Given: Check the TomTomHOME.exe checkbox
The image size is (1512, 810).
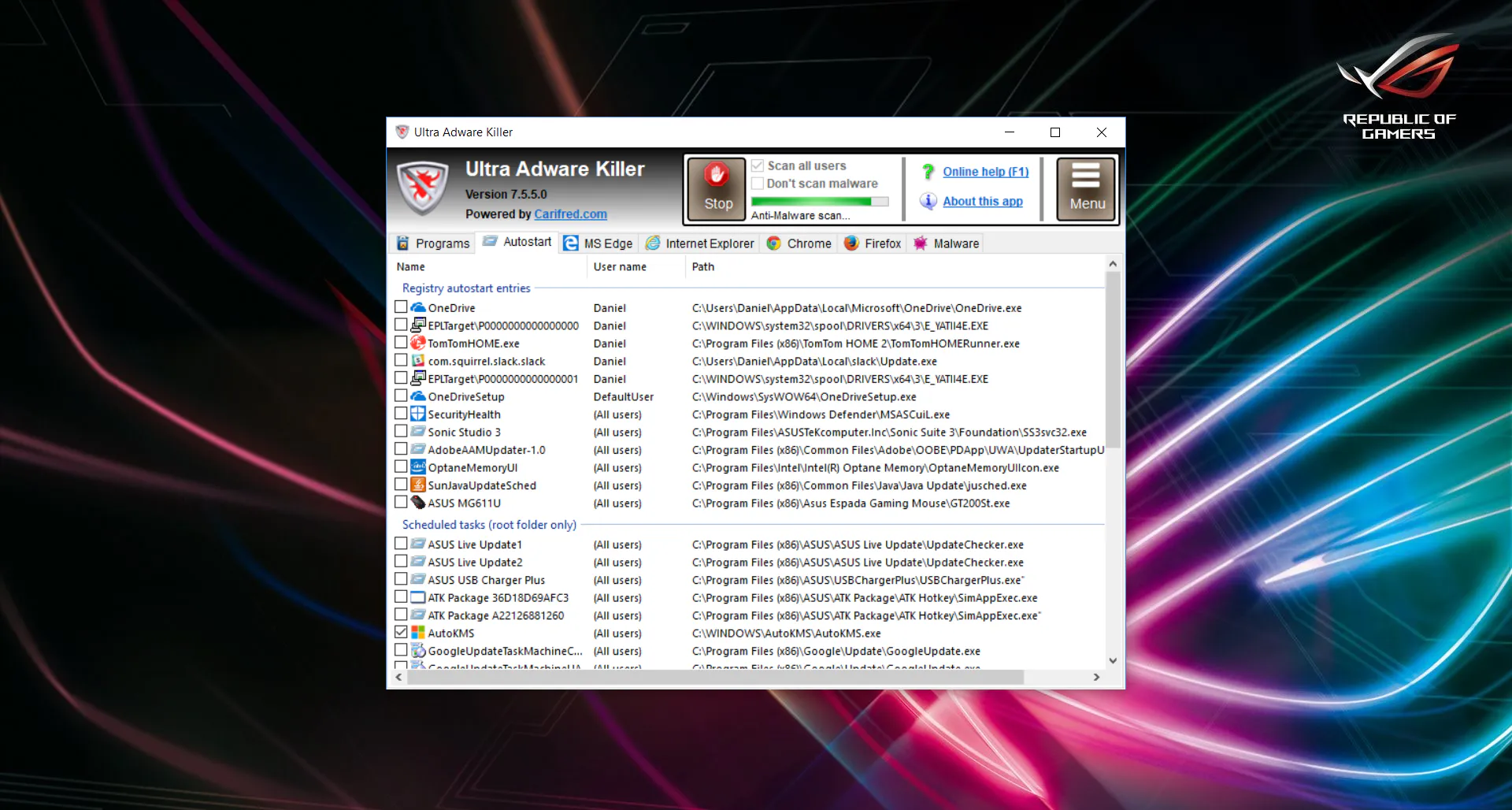Looking at the screenshot, I should pyautogui.click(x=401, y=342).
